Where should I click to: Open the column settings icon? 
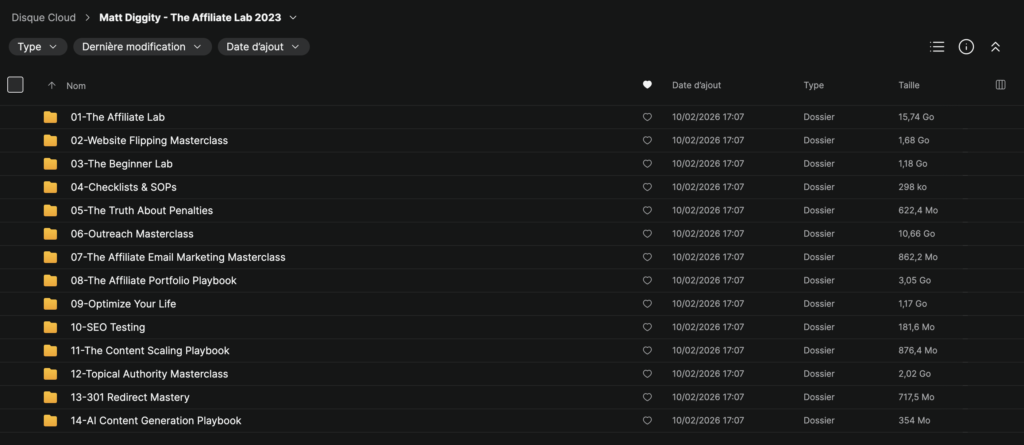(x=1000, y=85)
